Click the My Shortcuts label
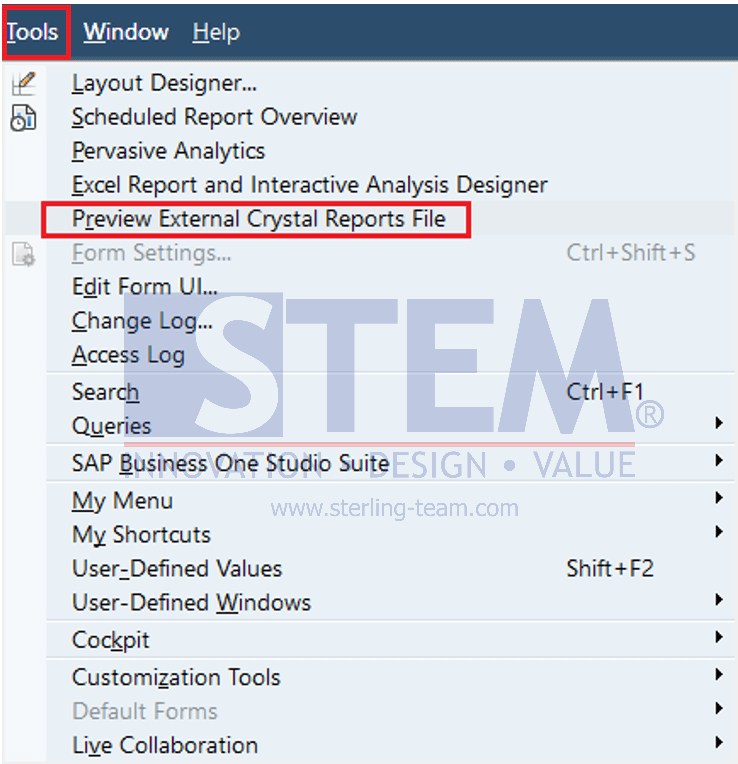This screenshot has width=738, height=764. [x=141, y=535]
